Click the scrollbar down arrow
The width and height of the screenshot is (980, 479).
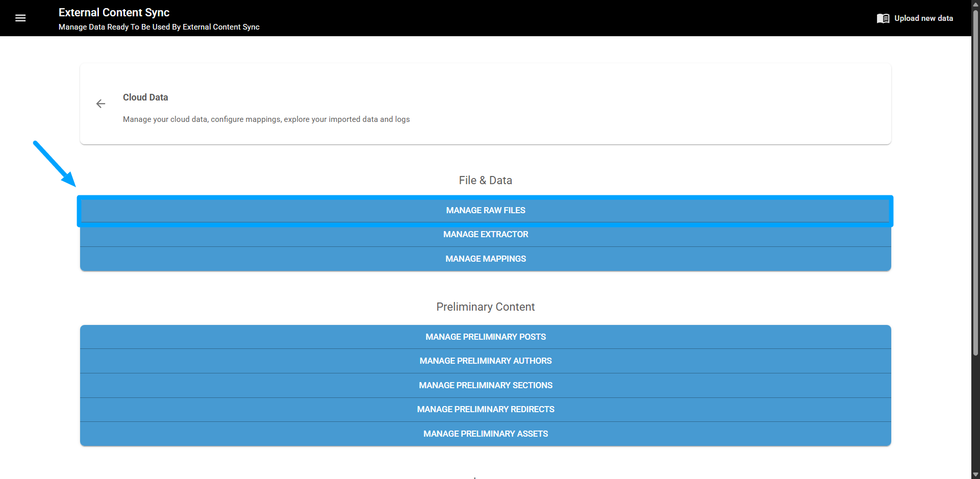pyautogui.click(x=974, y=474)
